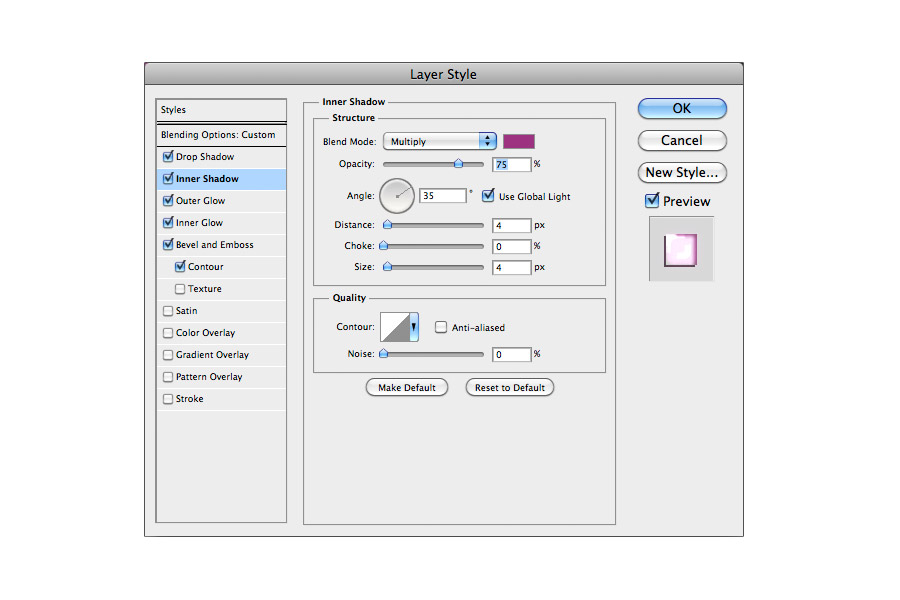Open the shadow color swatch
Viewport: 900px width, 600px height.
click(519, 141)
